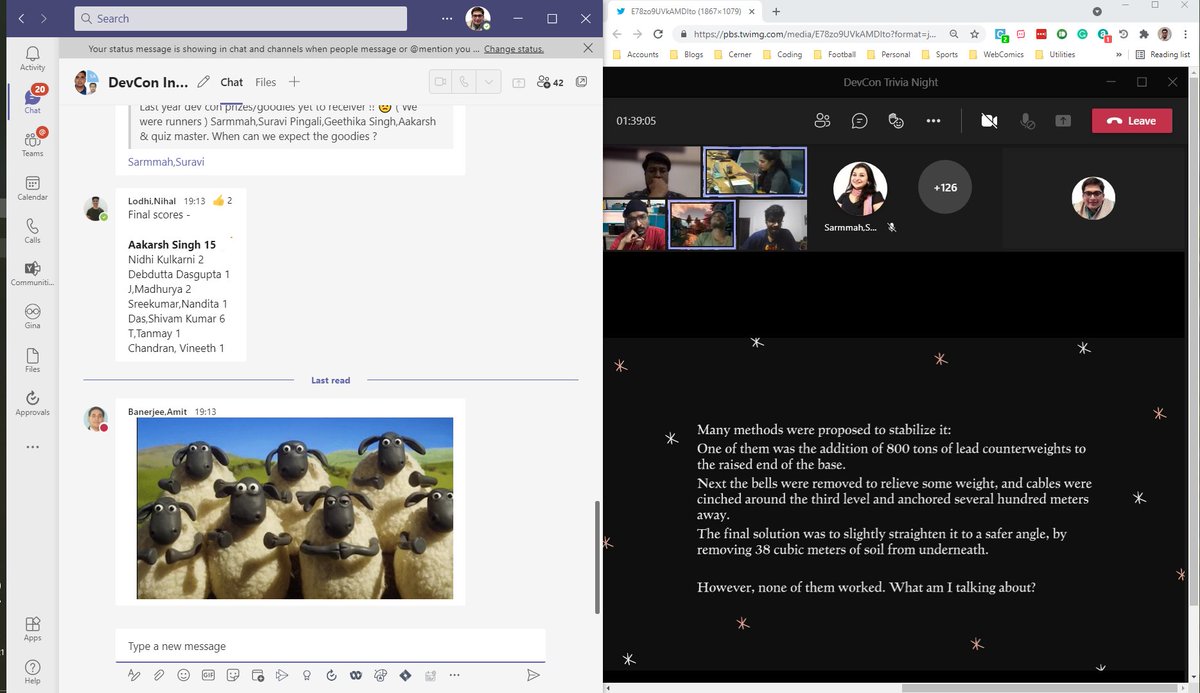This screenshot has height=693, width=1200.
Task: Show more apps ellipsis in sidebar
Action: (32, 447)
